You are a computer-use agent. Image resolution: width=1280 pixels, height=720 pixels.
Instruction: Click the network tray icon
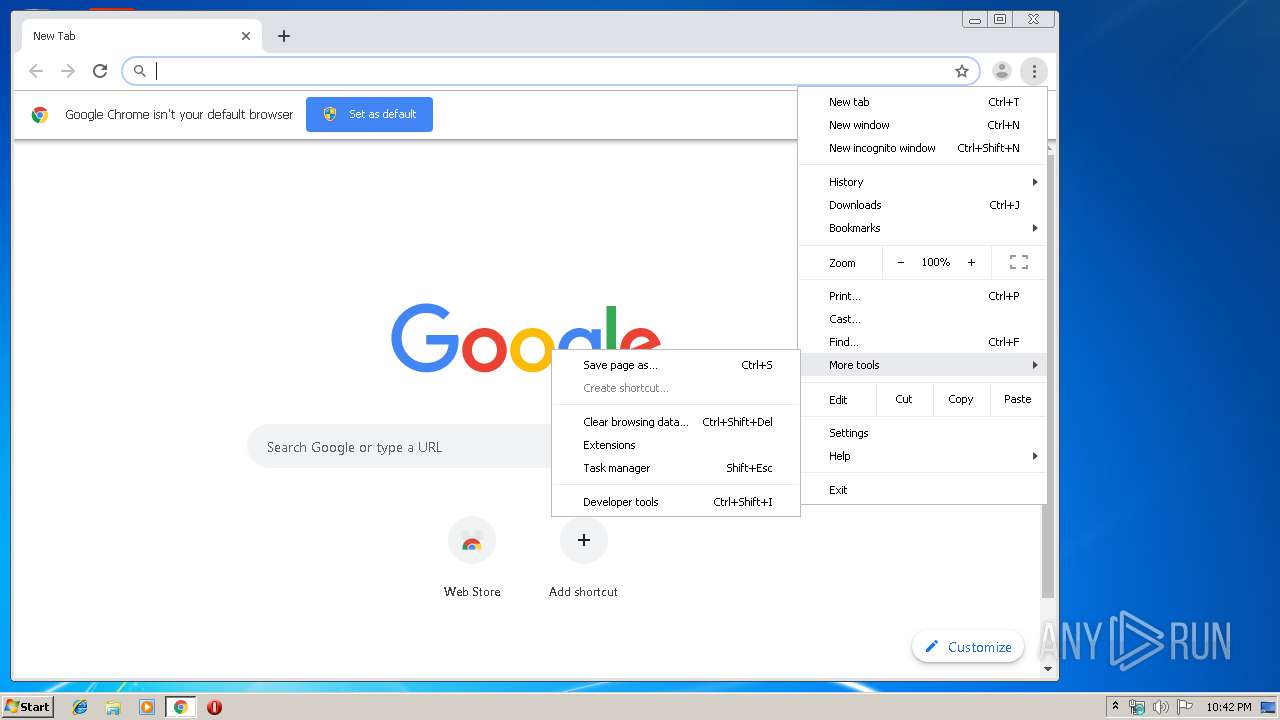[1137, 707]
